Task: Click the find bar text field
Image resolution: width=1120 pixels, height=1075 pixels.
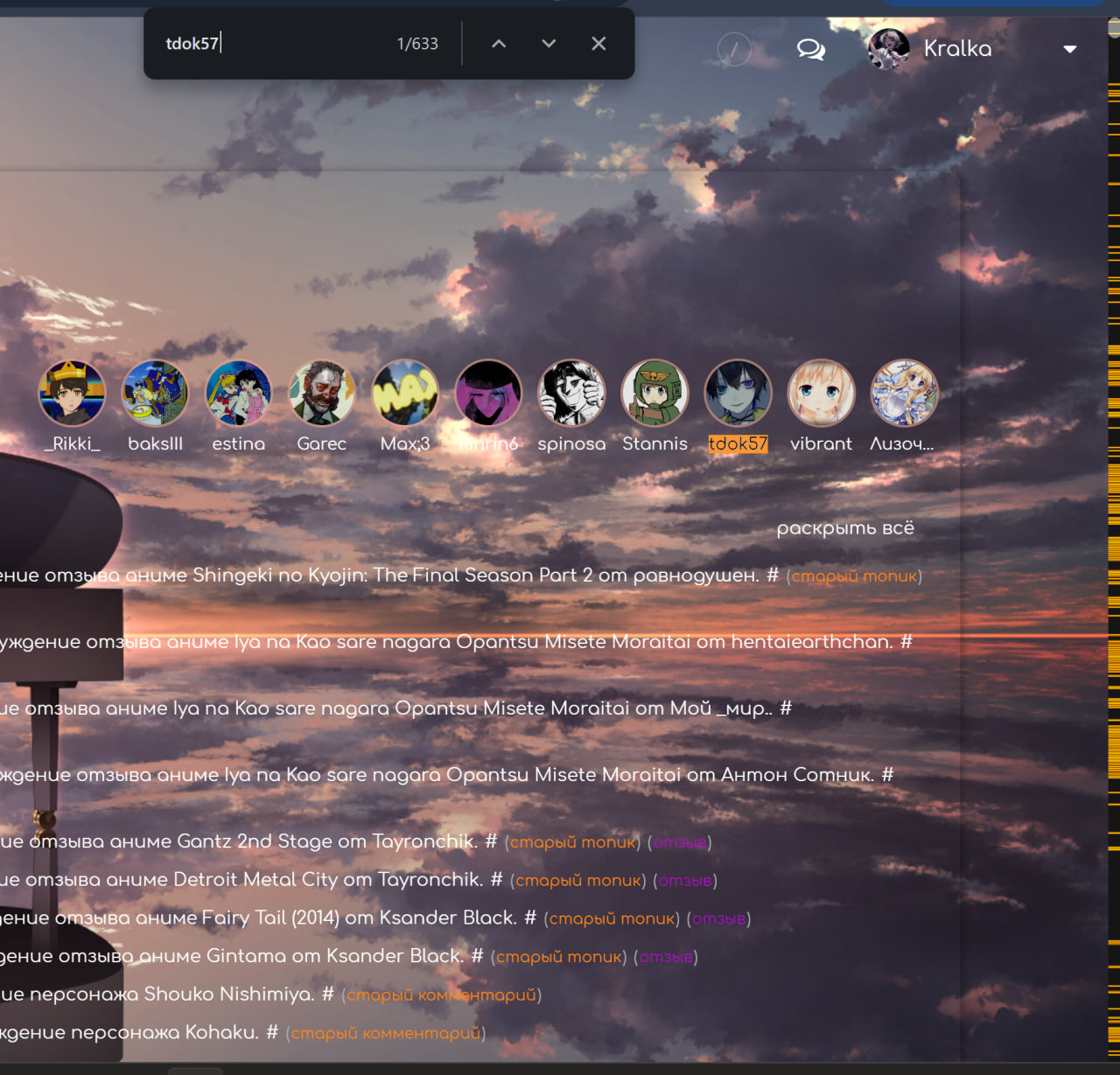Action: (x=271, y=44)
